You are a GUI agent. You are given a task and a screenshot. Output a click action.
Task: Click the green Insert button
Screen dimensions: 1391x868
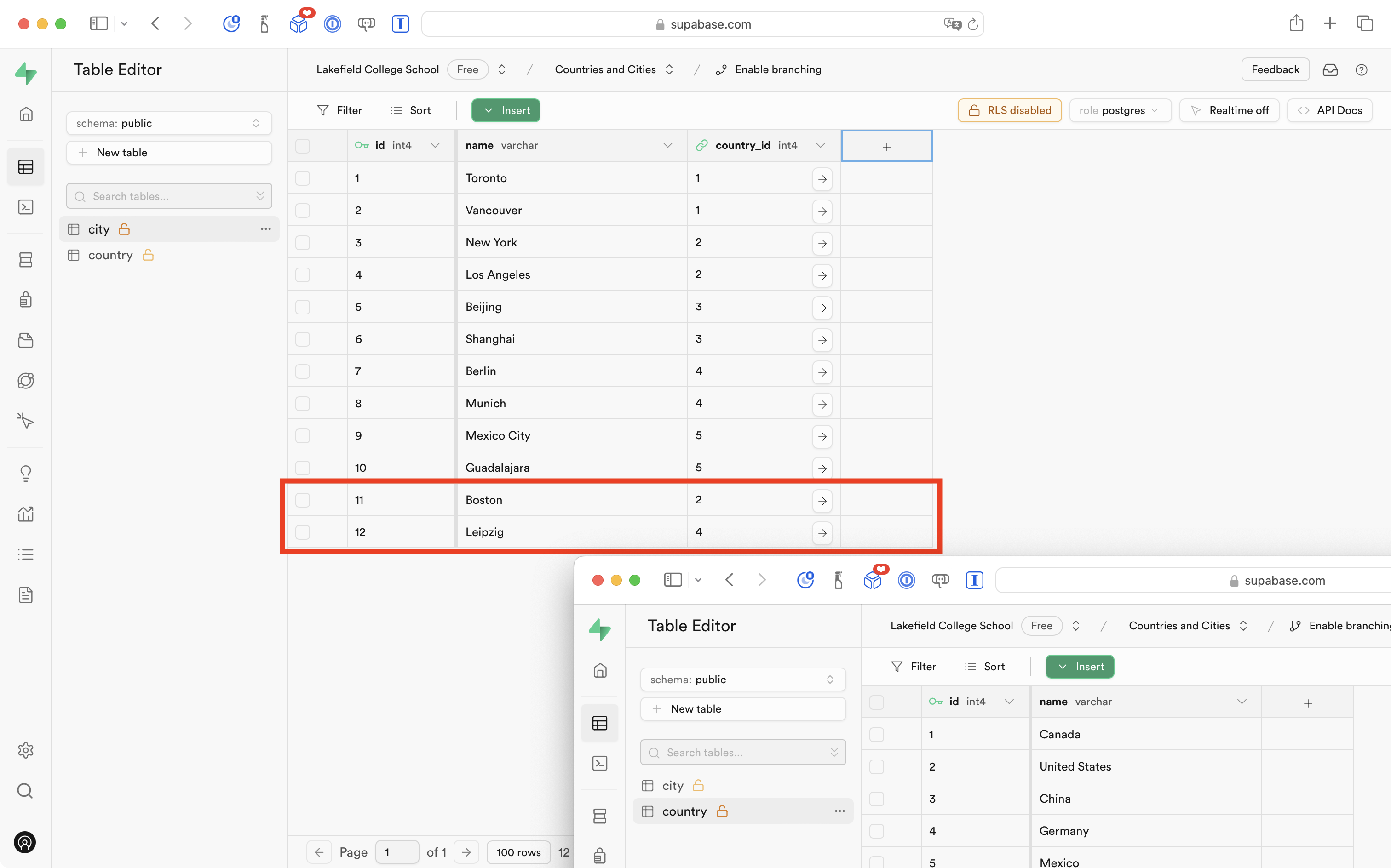506,110
